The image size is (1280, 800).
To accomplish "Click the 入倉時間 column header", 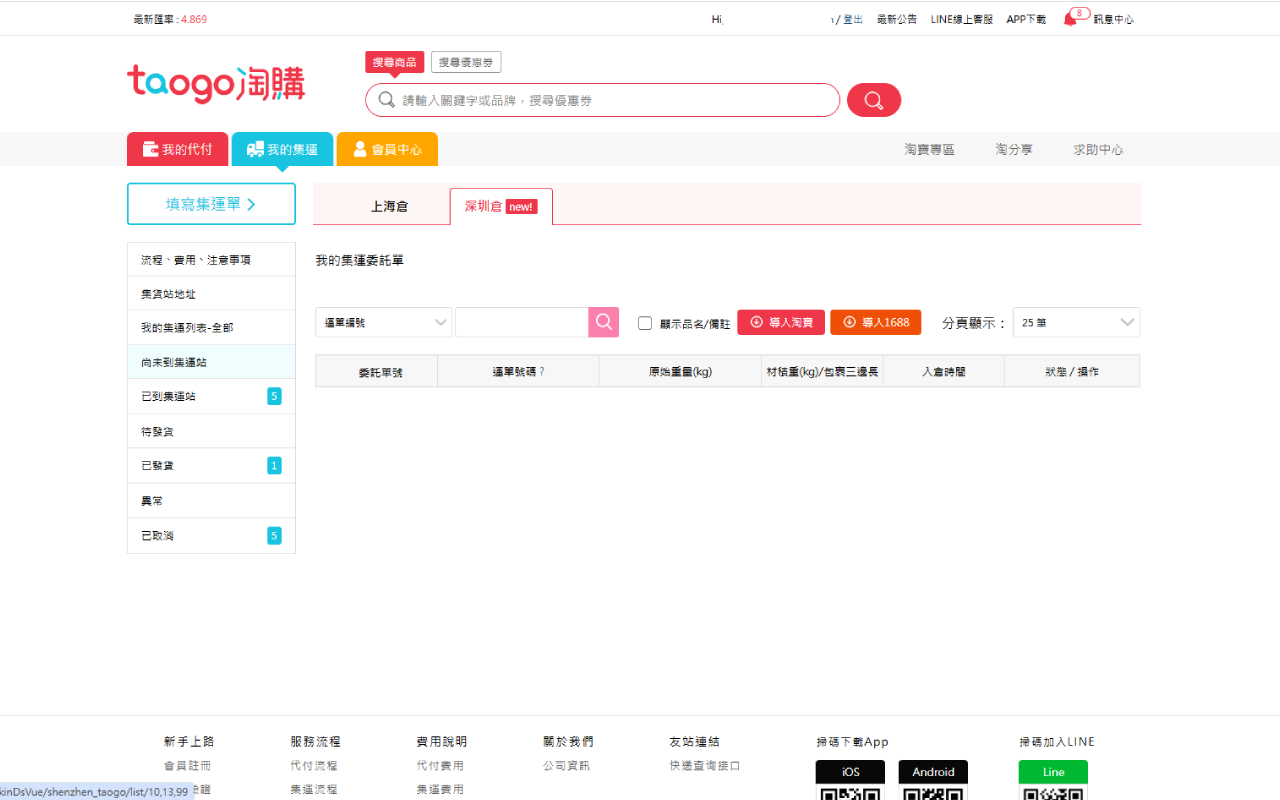I will tap(944, 371).
